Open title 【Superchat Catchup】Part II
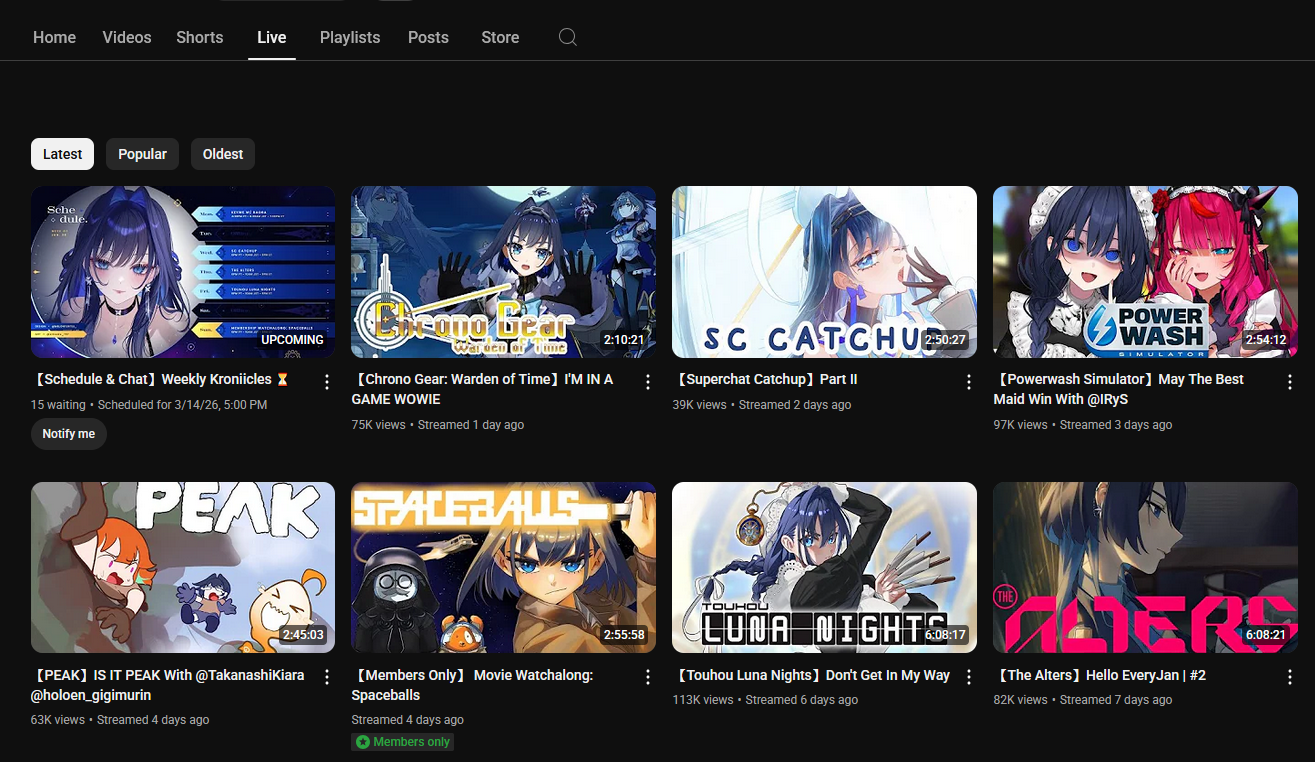This screenshot has width=1315, height=762. [x=765, y=380]
